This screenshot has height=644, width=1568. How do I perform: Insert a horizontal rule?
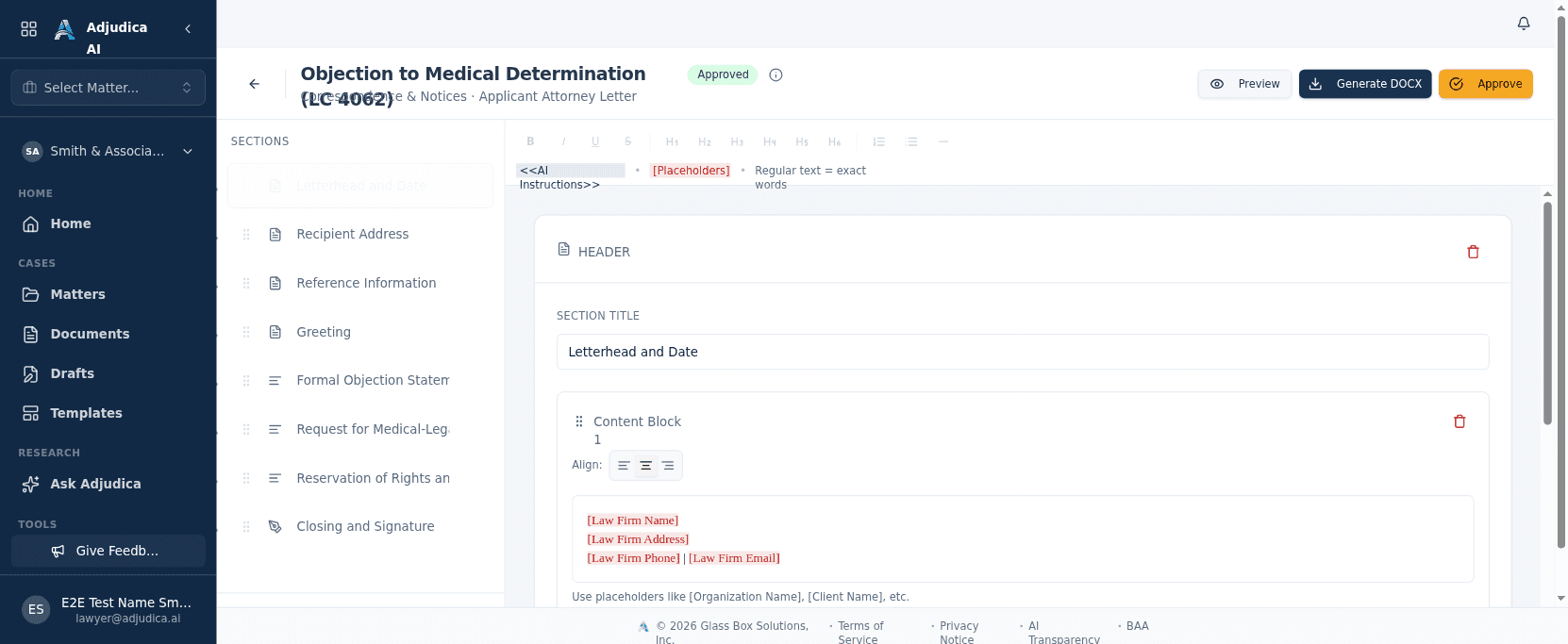pos(943,141)
